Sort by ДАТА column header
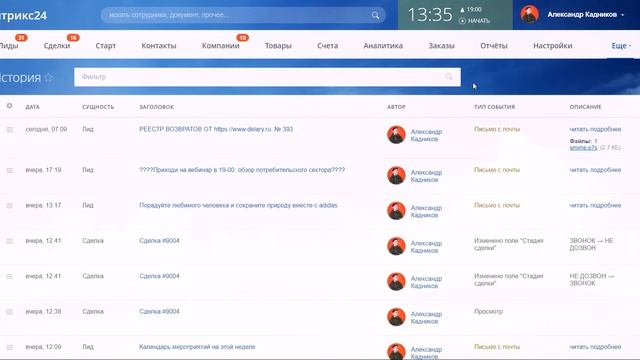The height and width of the screenshot is (360, 640). [x=33, y=107]
